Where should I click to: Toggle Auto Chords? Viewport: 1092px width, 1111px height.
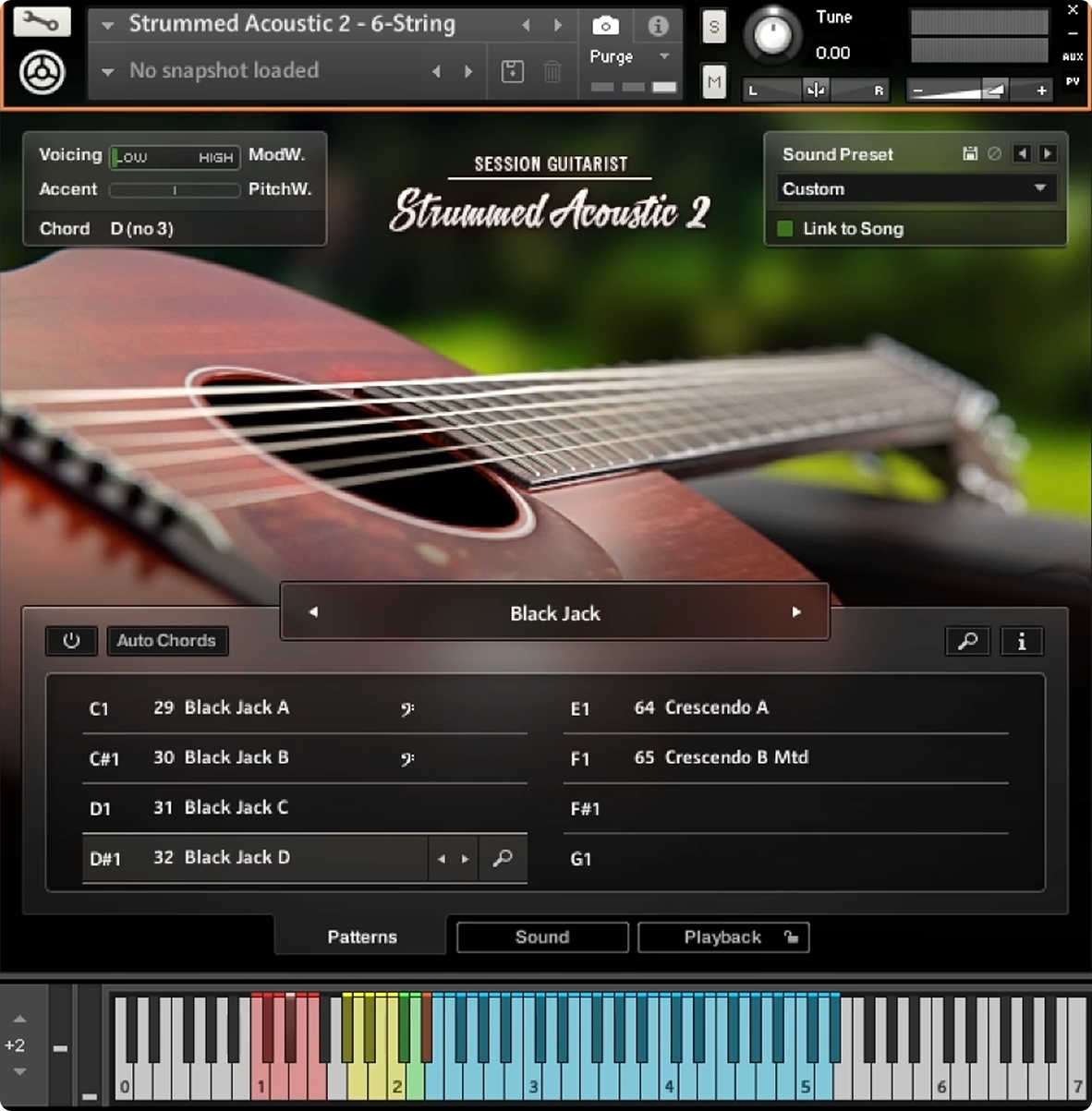[x=166, y=641]
